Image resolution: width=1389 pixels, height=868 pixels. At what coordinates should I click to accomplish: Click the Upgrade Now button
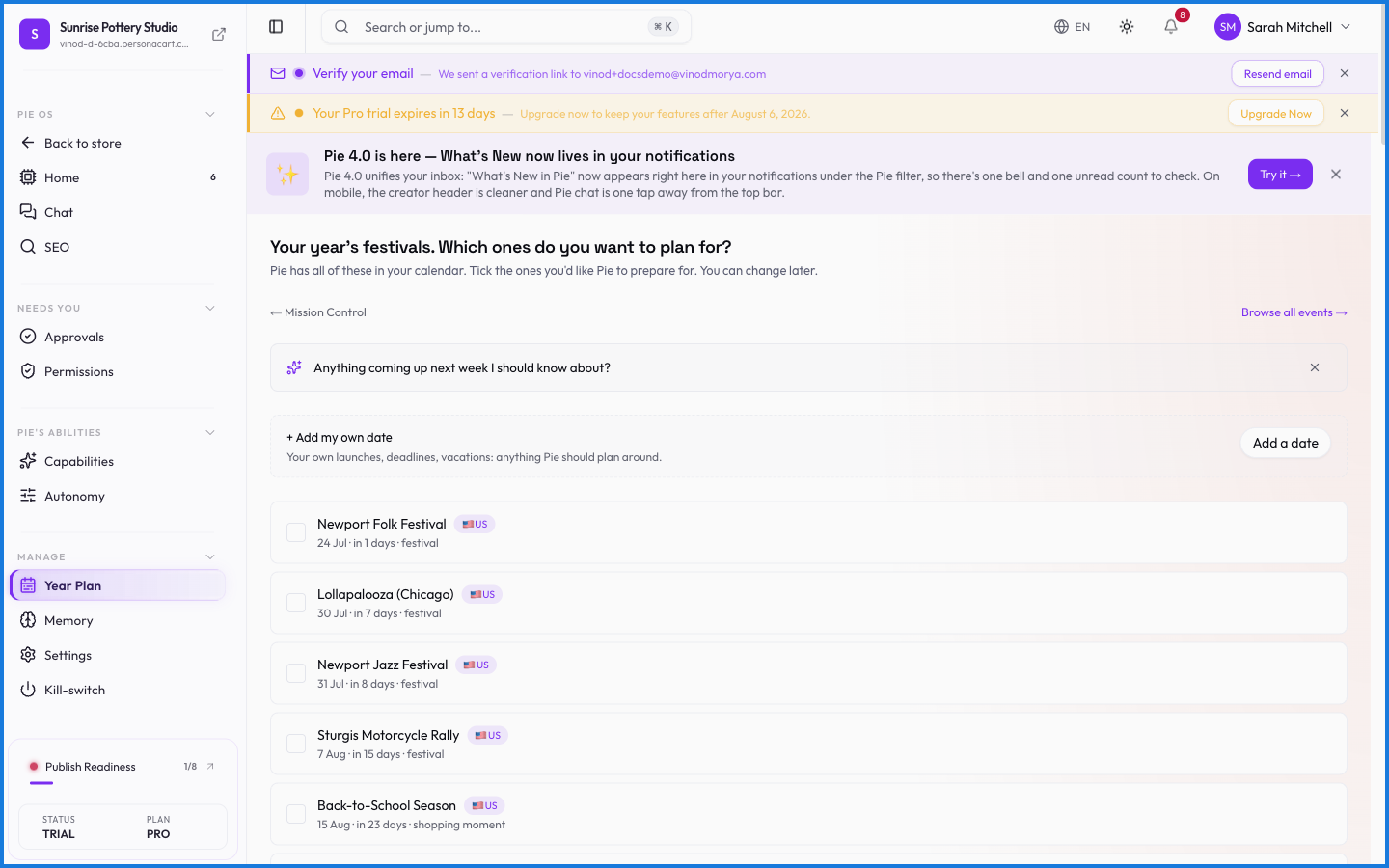click(x=1276, y=113)
